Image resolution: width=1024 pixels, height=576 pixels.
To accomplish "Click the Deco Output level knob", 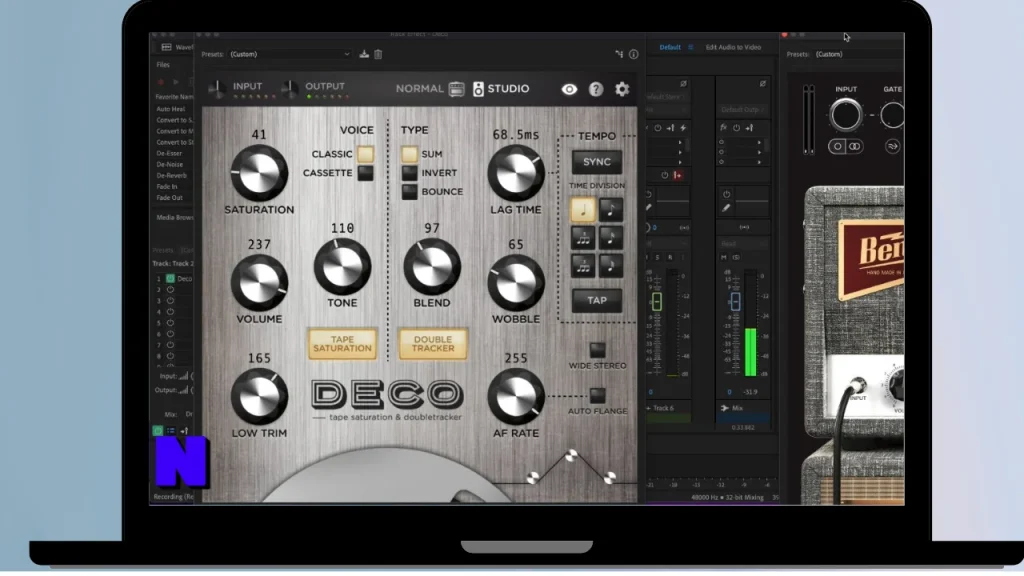I will tap(289, 88).
